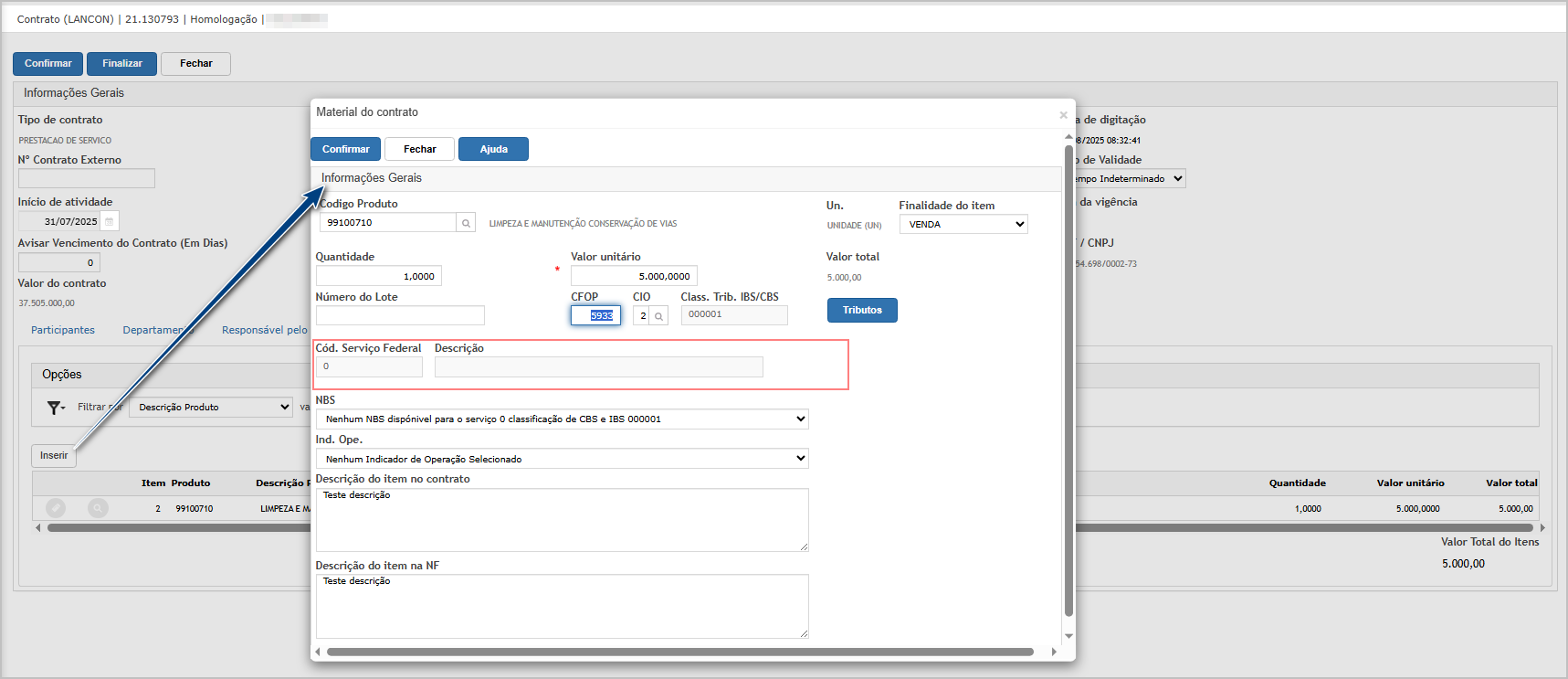Screen dimensions: 1568x679
Task: Click the filter funnel icon in Opções
Action: click(x=56, y=408)
